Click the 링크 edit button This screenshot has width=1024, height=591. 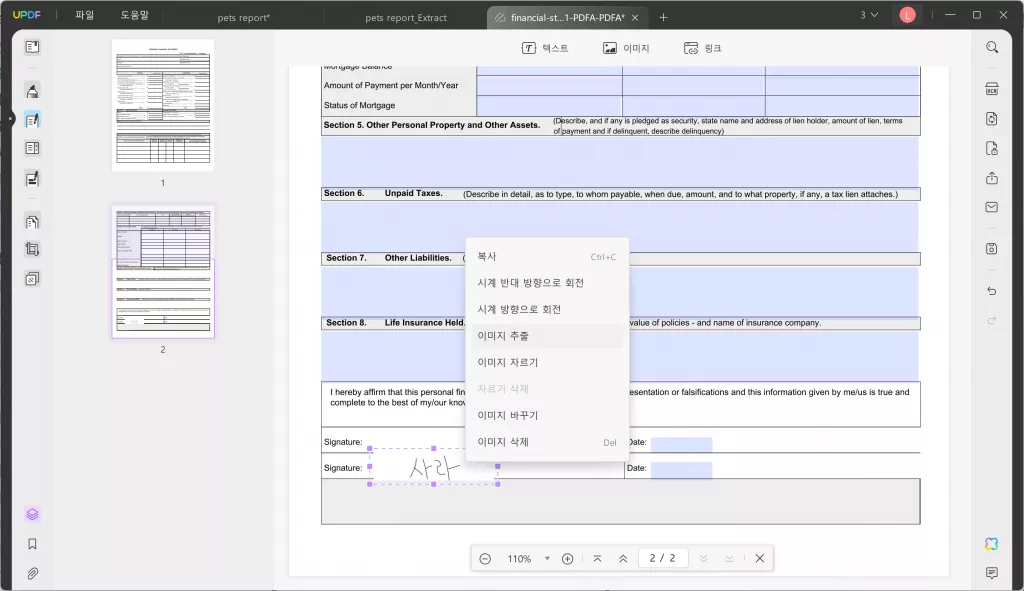703,48
